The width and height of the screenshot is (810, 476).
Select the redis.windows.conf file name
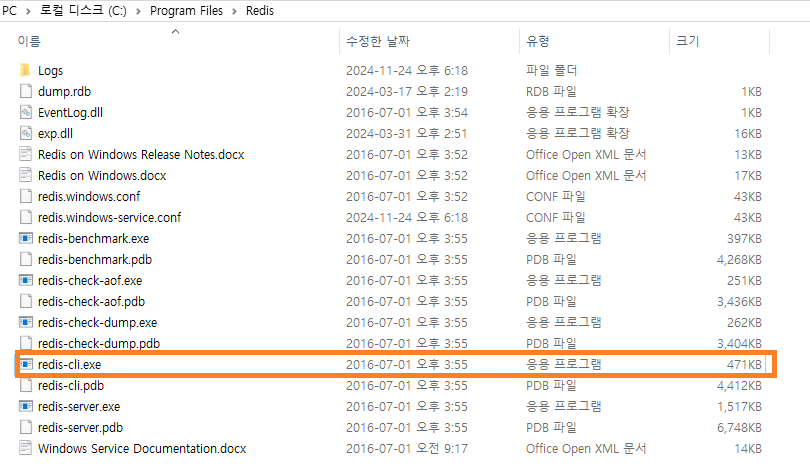coord(89,197)
